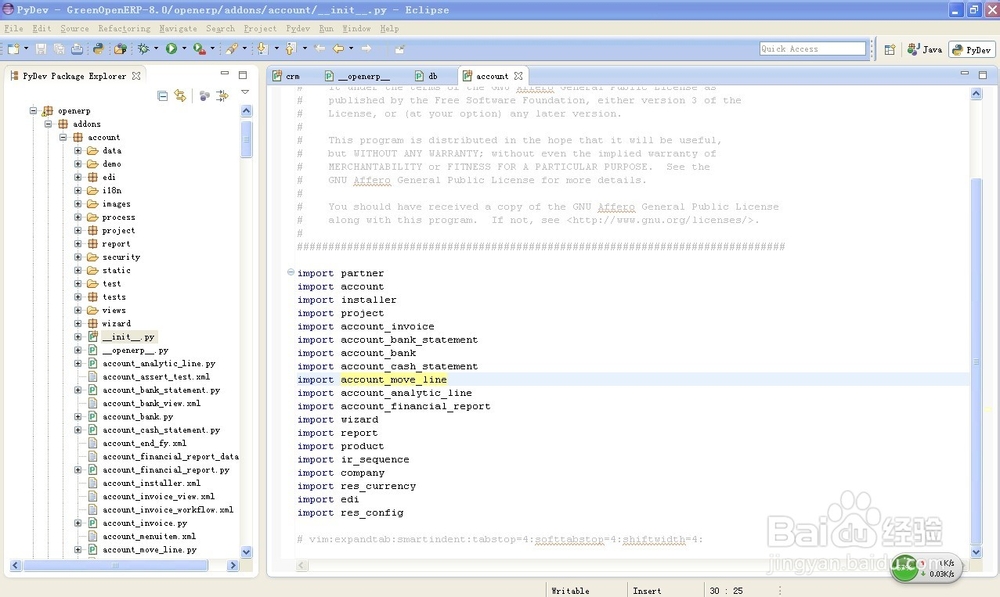Switch to the __openerp__ editor tab

point(357,76)
